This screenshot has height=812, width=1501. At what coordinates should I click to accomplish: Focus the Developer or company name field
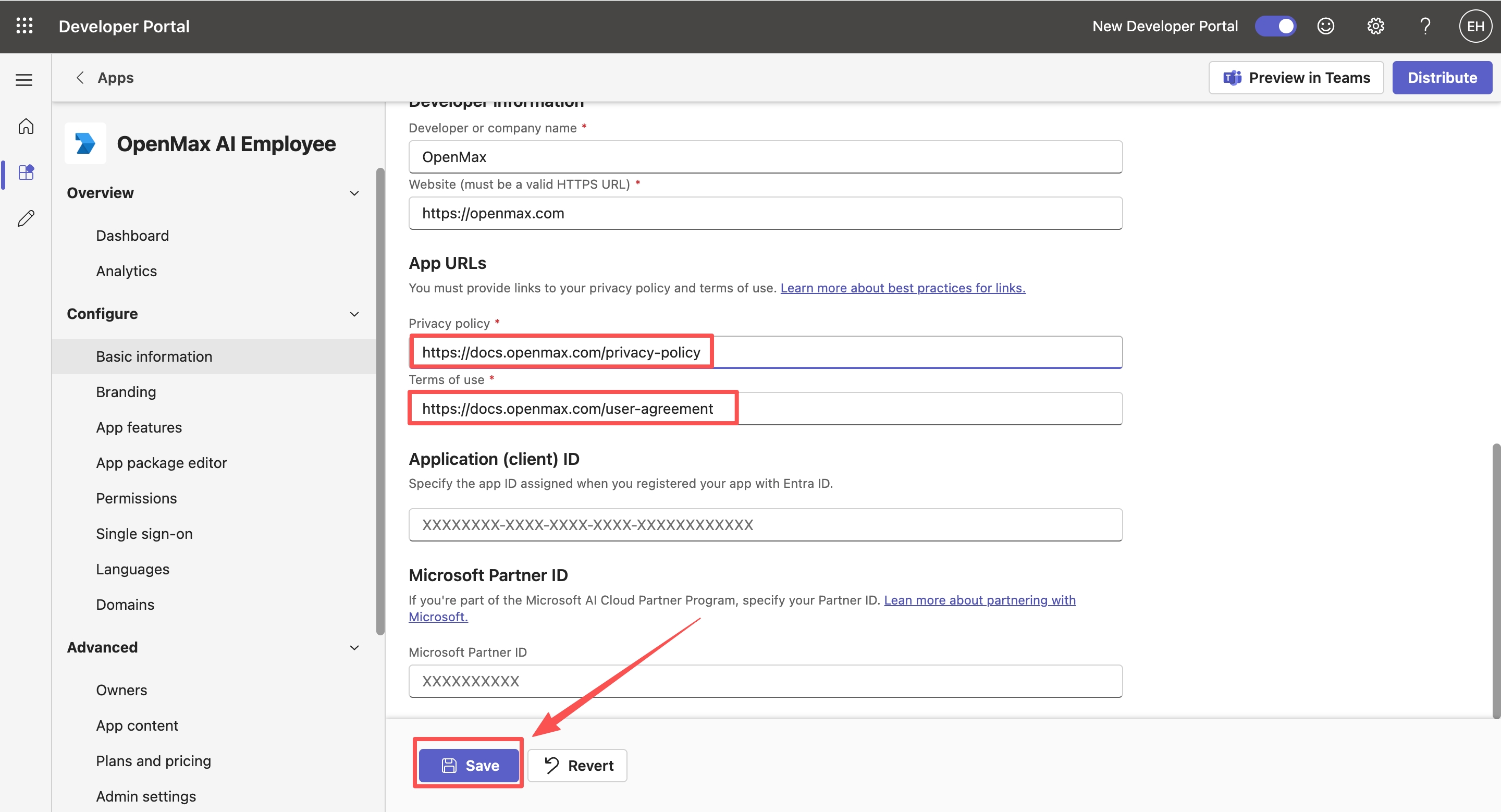(x=765, y=157)
